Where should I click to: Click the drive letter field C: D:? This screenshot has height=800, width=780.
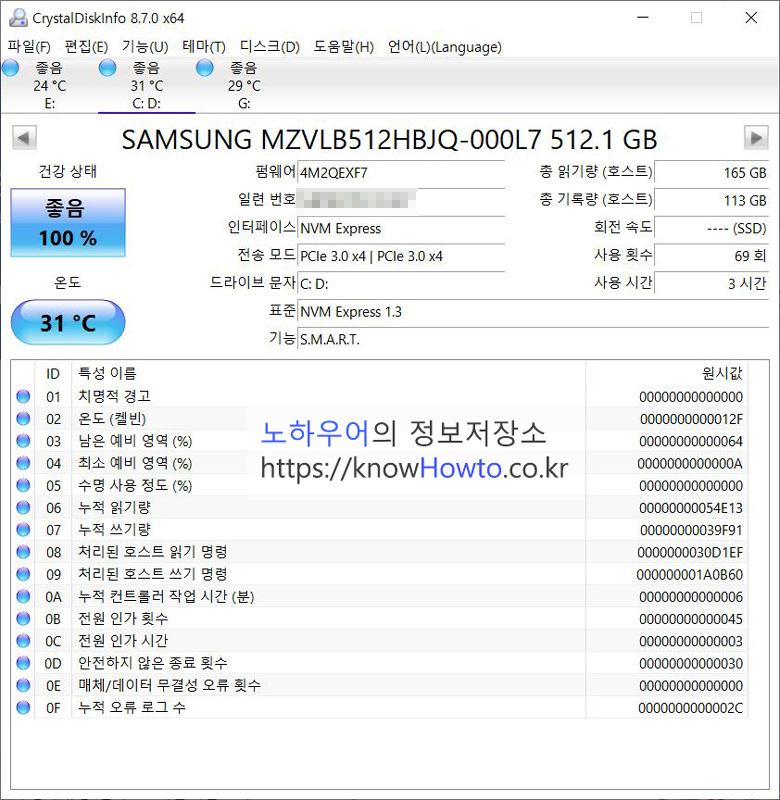tap(400, 284)
